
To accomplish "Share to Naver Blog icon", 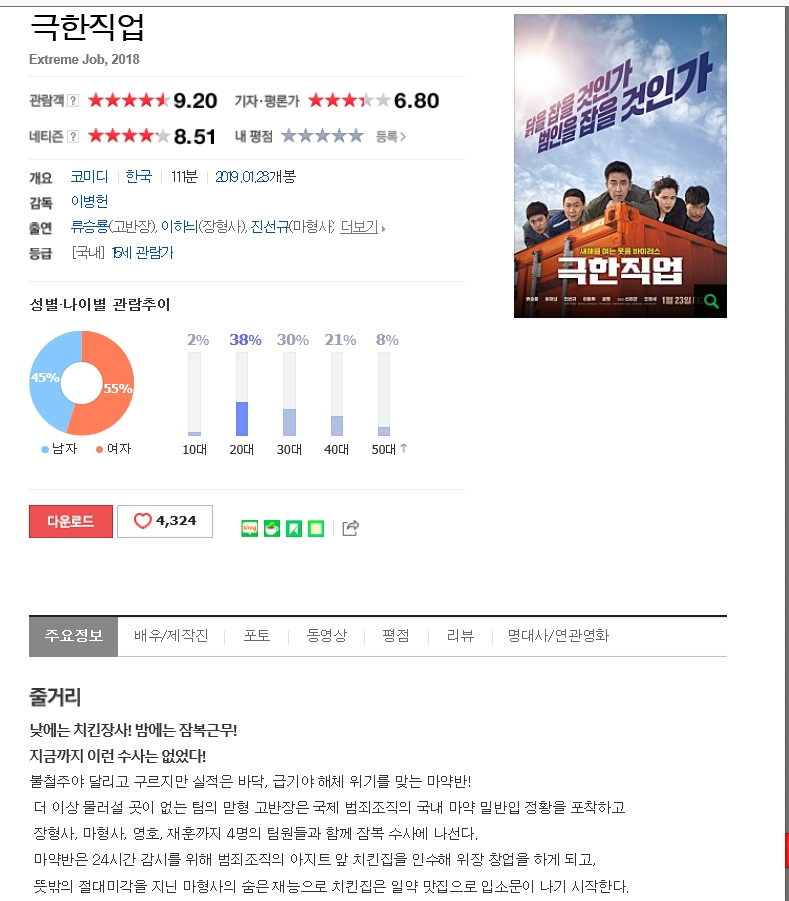I will pyautogui.click(x=249, y=528).
